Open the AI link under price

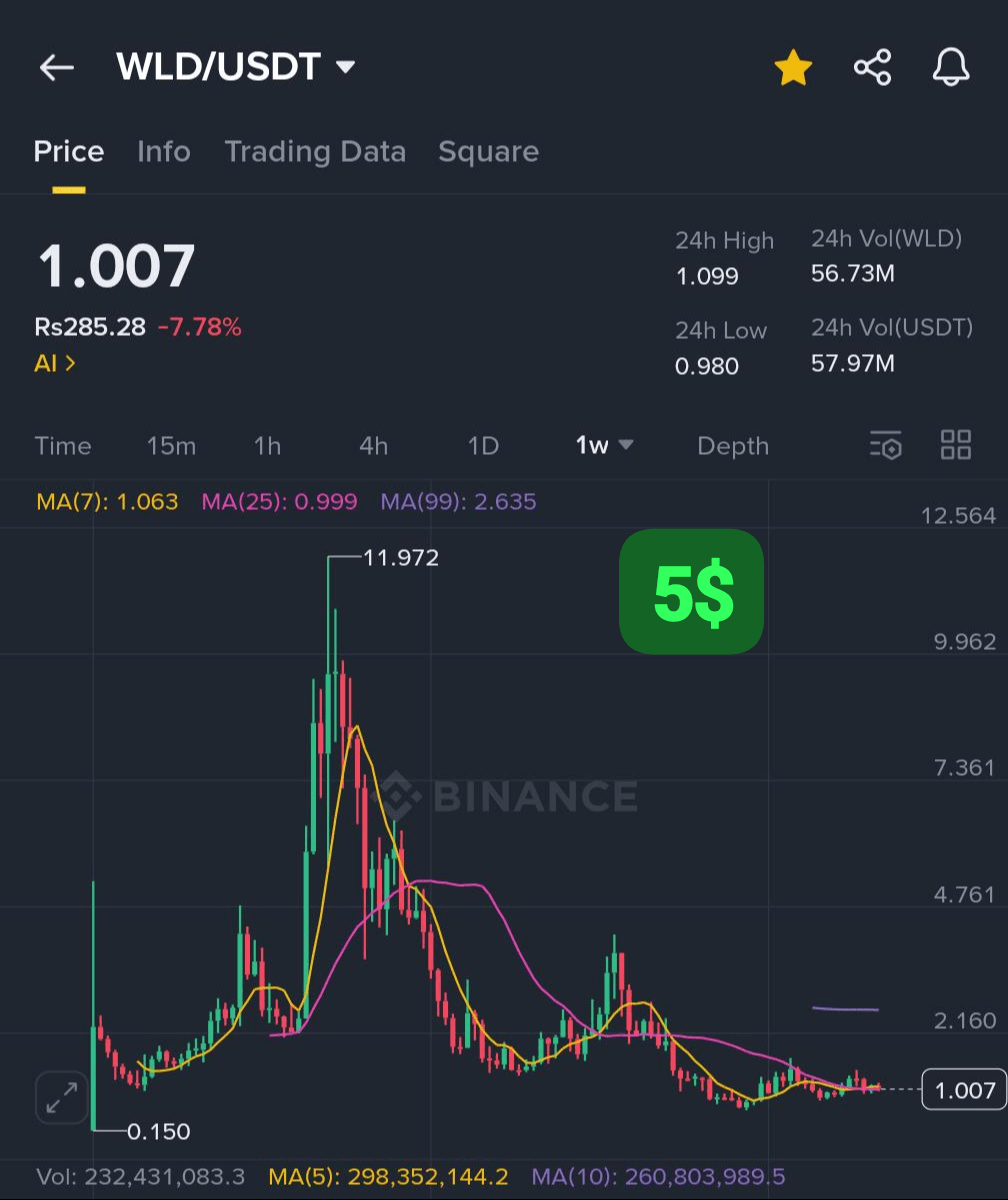pos(54,363)
